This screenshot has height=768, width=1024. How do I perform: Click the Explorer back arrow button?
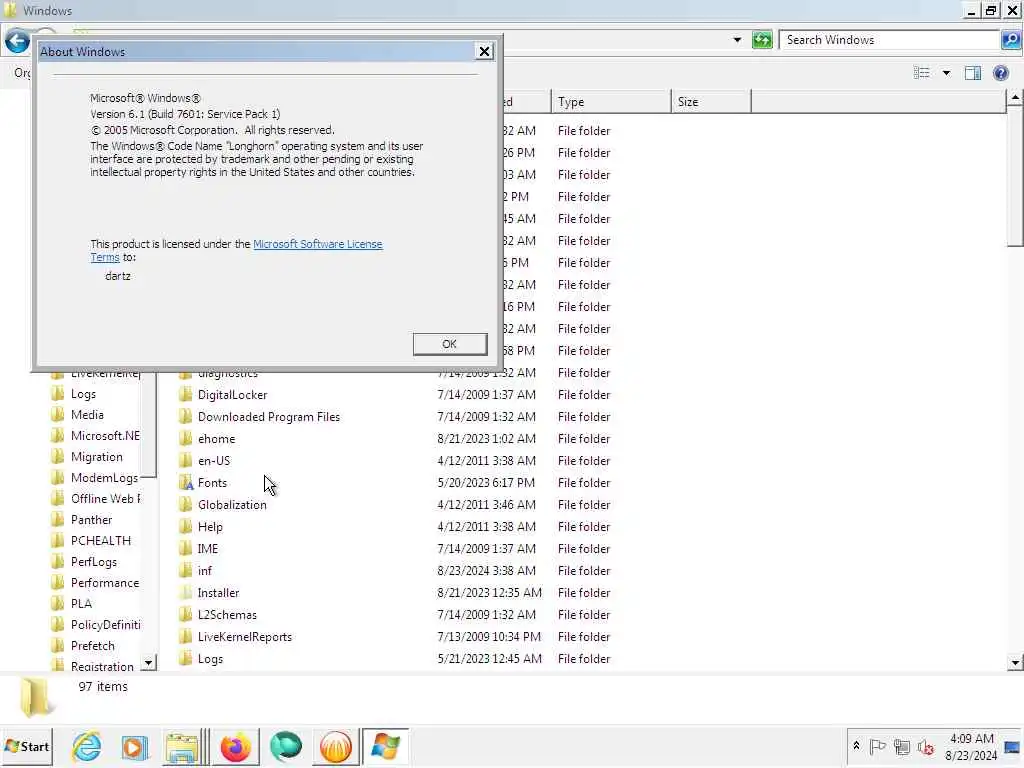click(x=17, y=42)
